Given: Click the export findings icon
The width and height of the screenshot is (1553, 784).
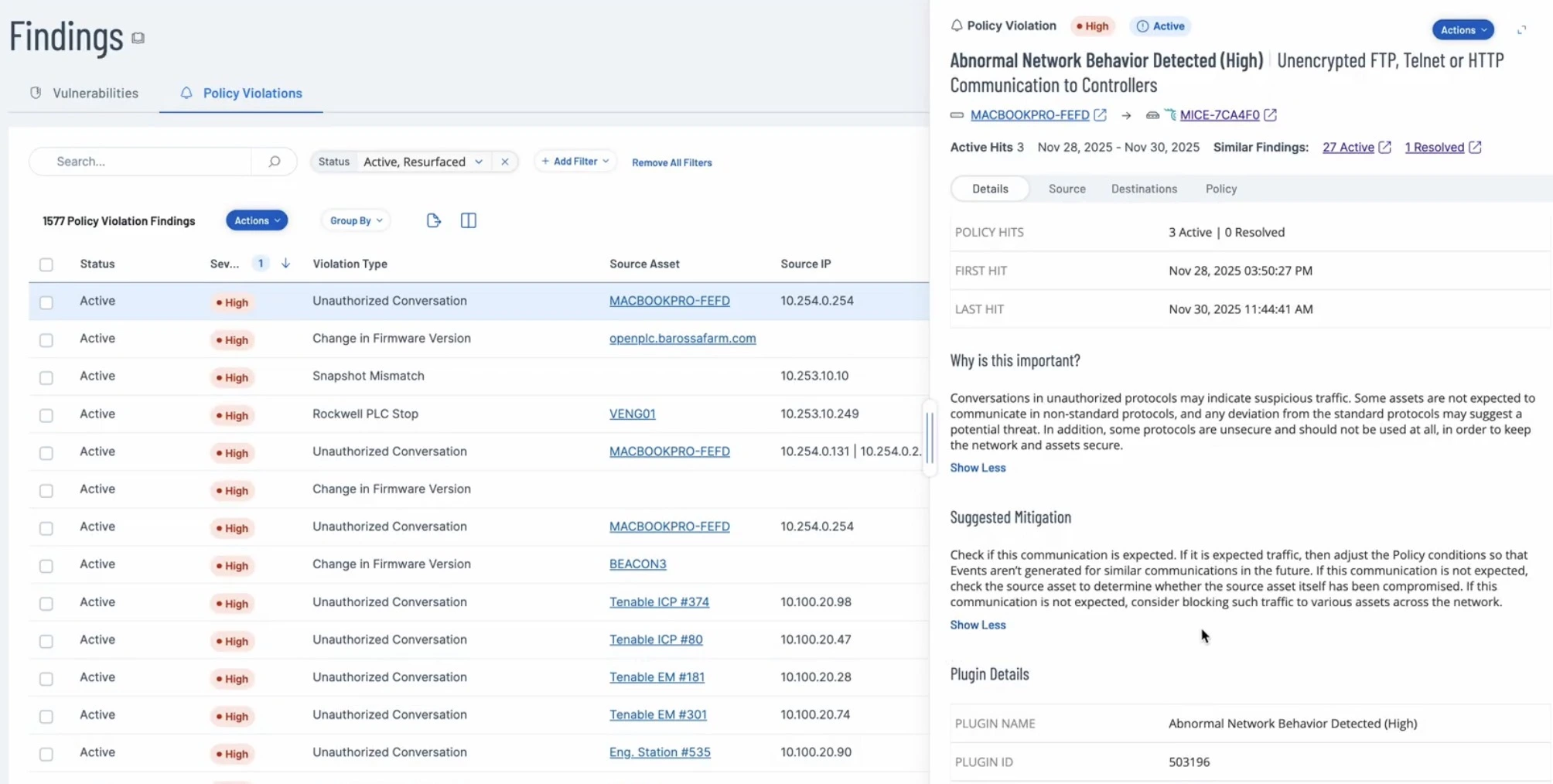Looking at the screenshot, I should pyautogui.click(x=434, y=220).
